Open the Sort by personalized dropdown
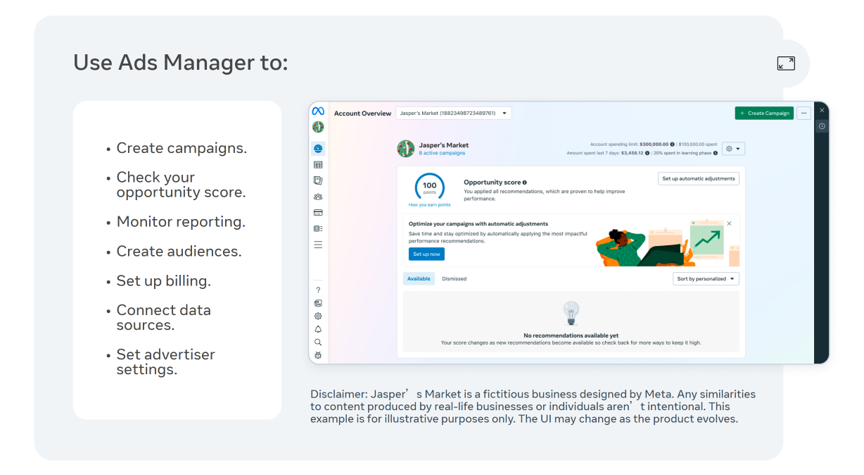The height and width of the screenshot is (475, 864). [705, 279]
